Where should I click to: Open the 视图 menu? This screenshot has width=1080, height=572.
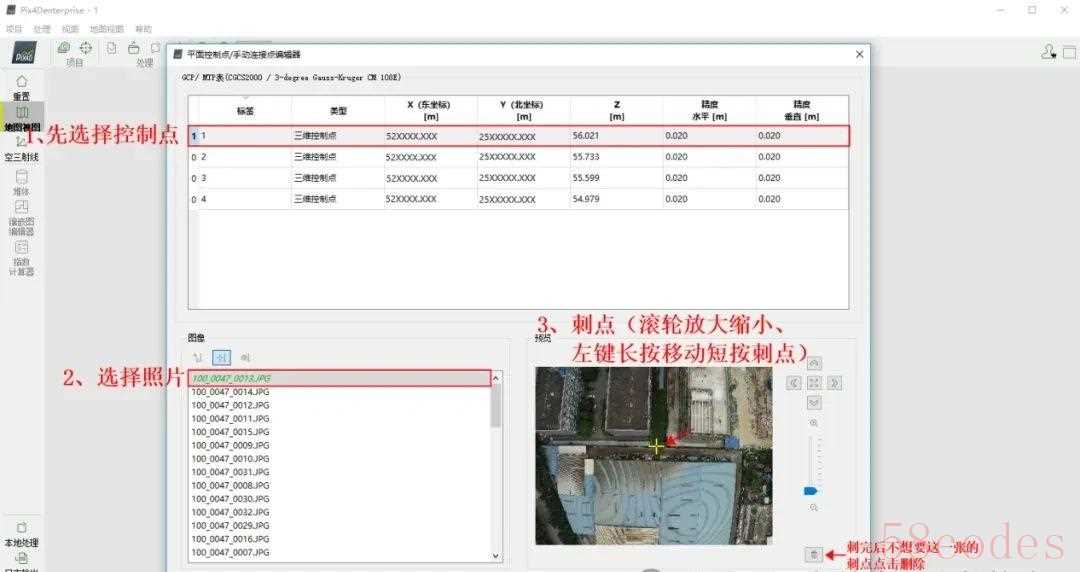coord(70,29)
